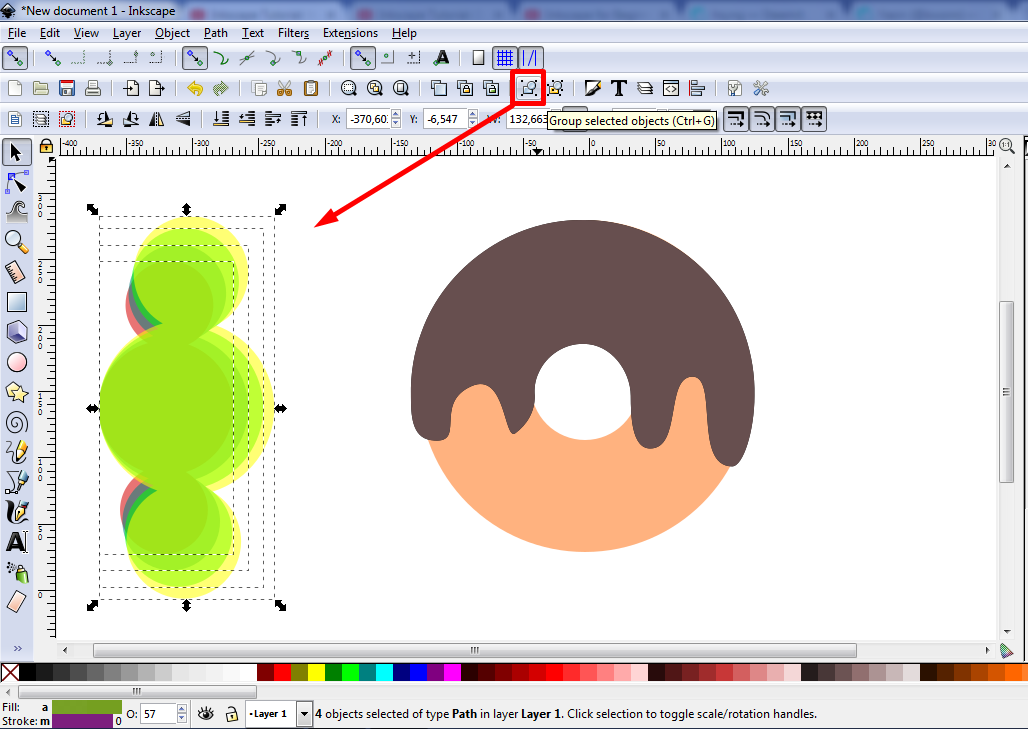The image size is (1028, 729).
Task: Activate the zoom magnifier tool
Action: tap(16, 241)
